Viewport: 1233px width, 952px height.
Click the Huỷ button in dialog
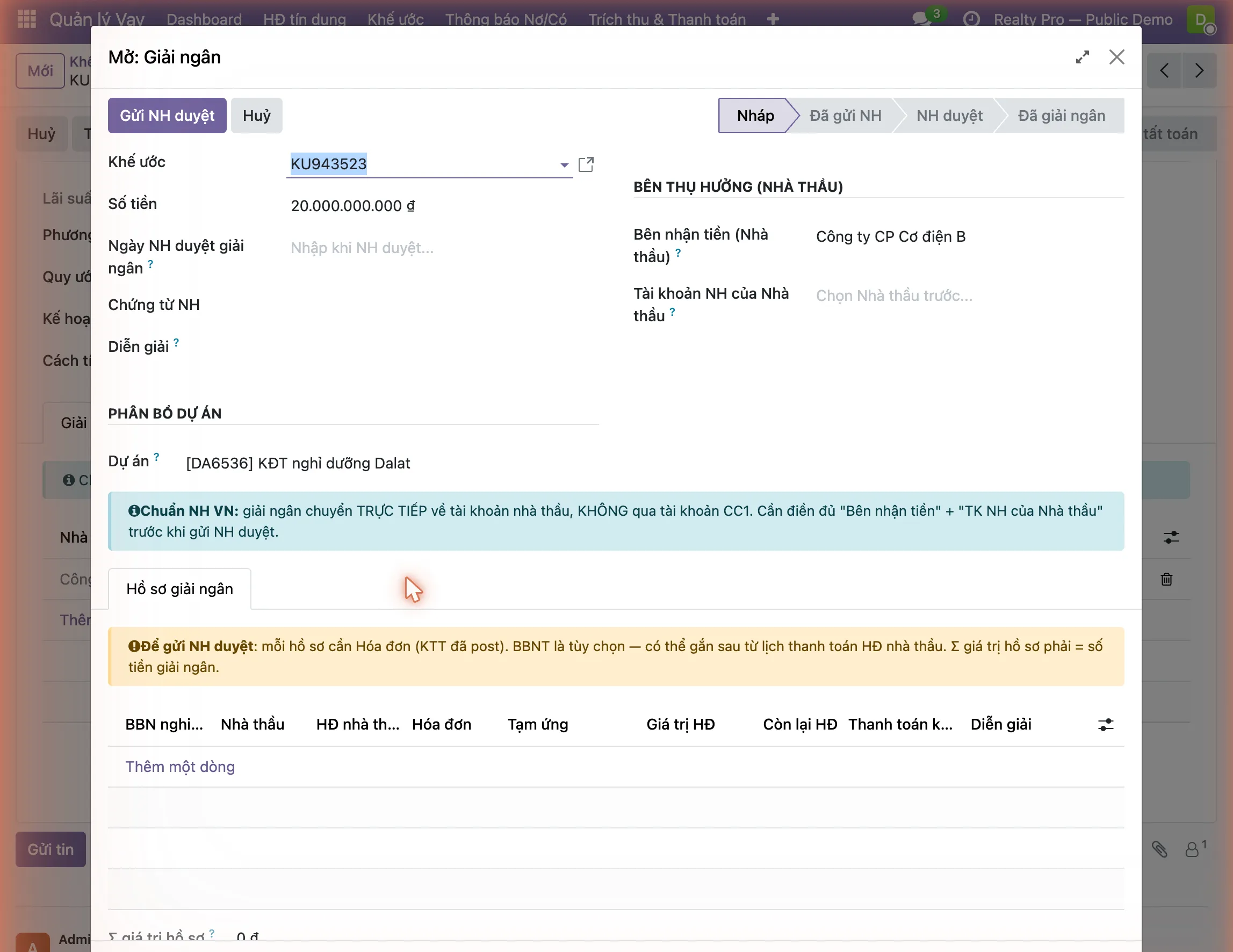pyautogui.click(x=257, y=116)
